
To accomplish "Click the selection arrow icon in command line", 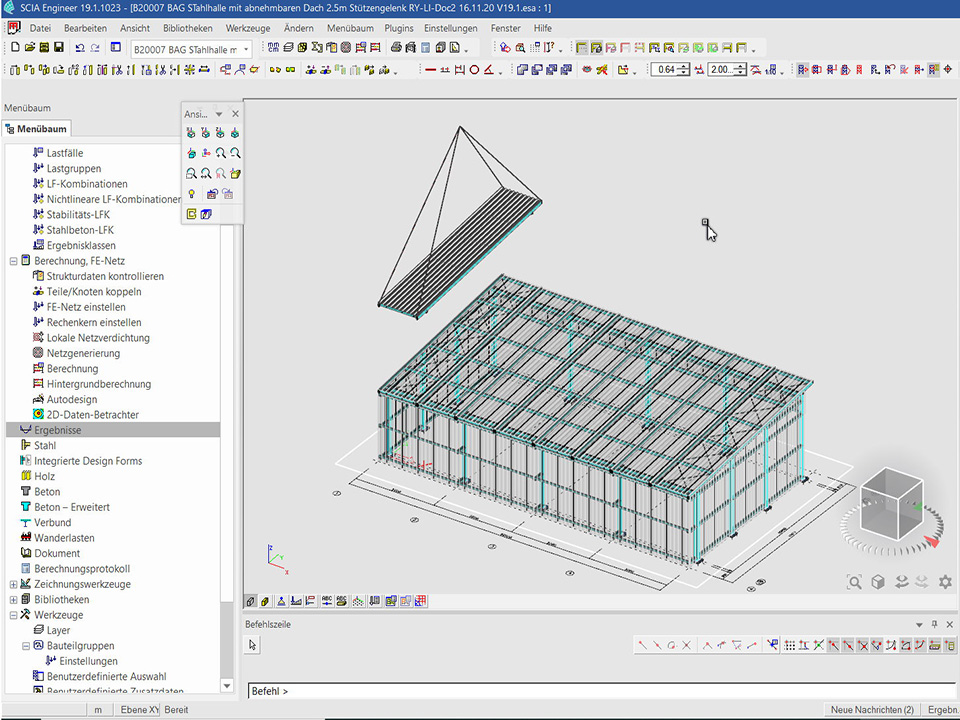I will pos(253,646).
